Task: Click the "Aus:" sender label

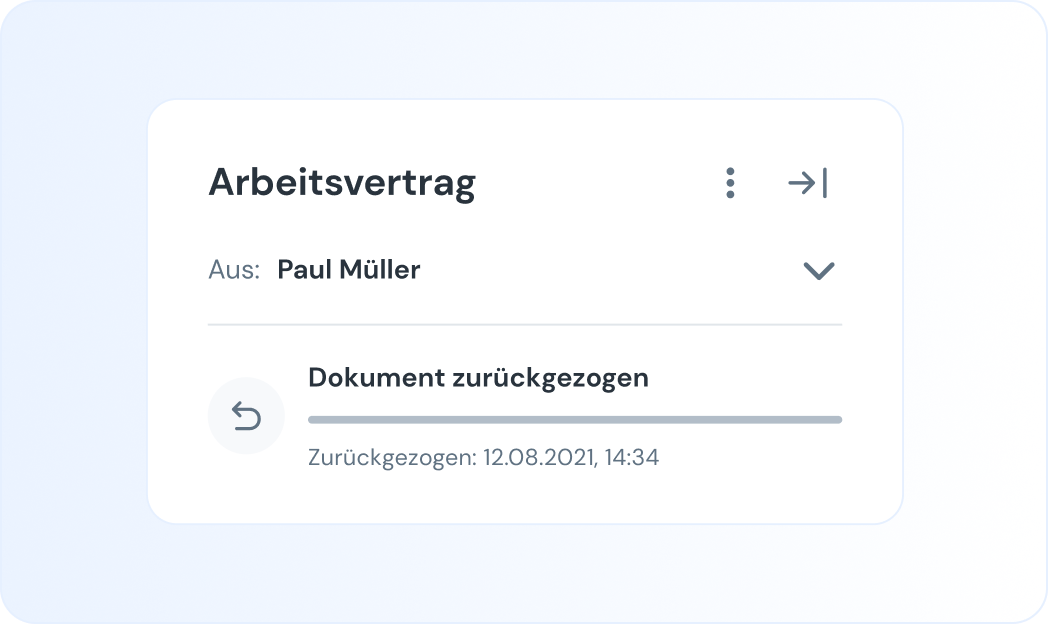Action: coord(234,270)
